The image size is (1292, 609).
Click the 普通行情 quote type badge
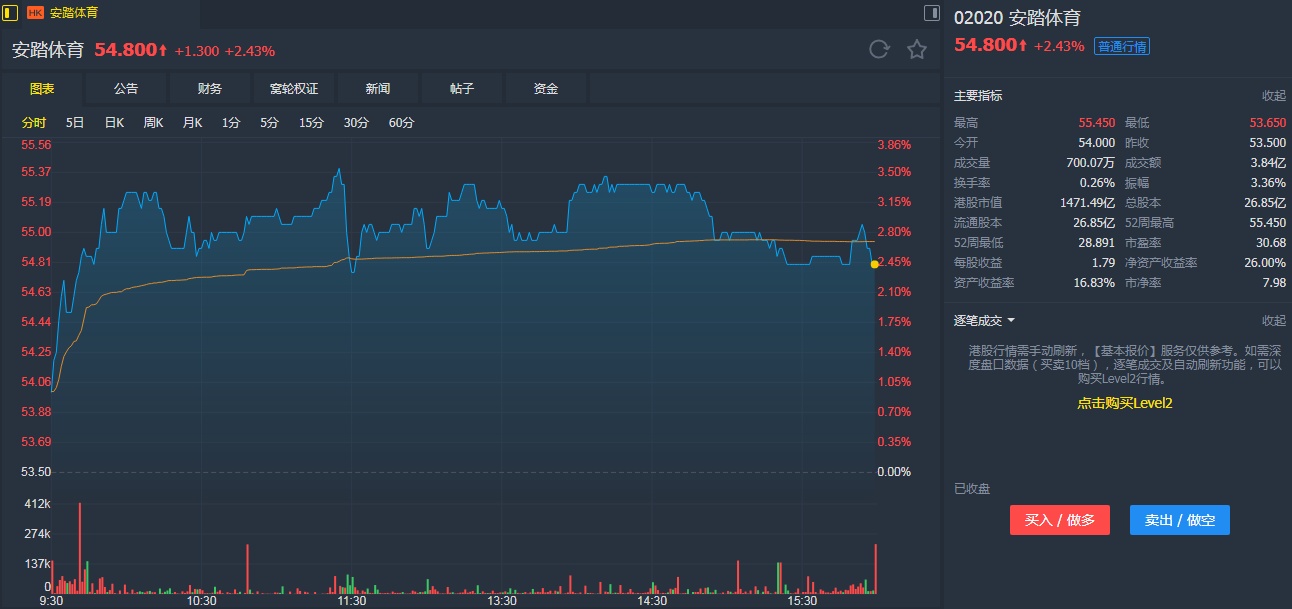tap(1122, 46)
